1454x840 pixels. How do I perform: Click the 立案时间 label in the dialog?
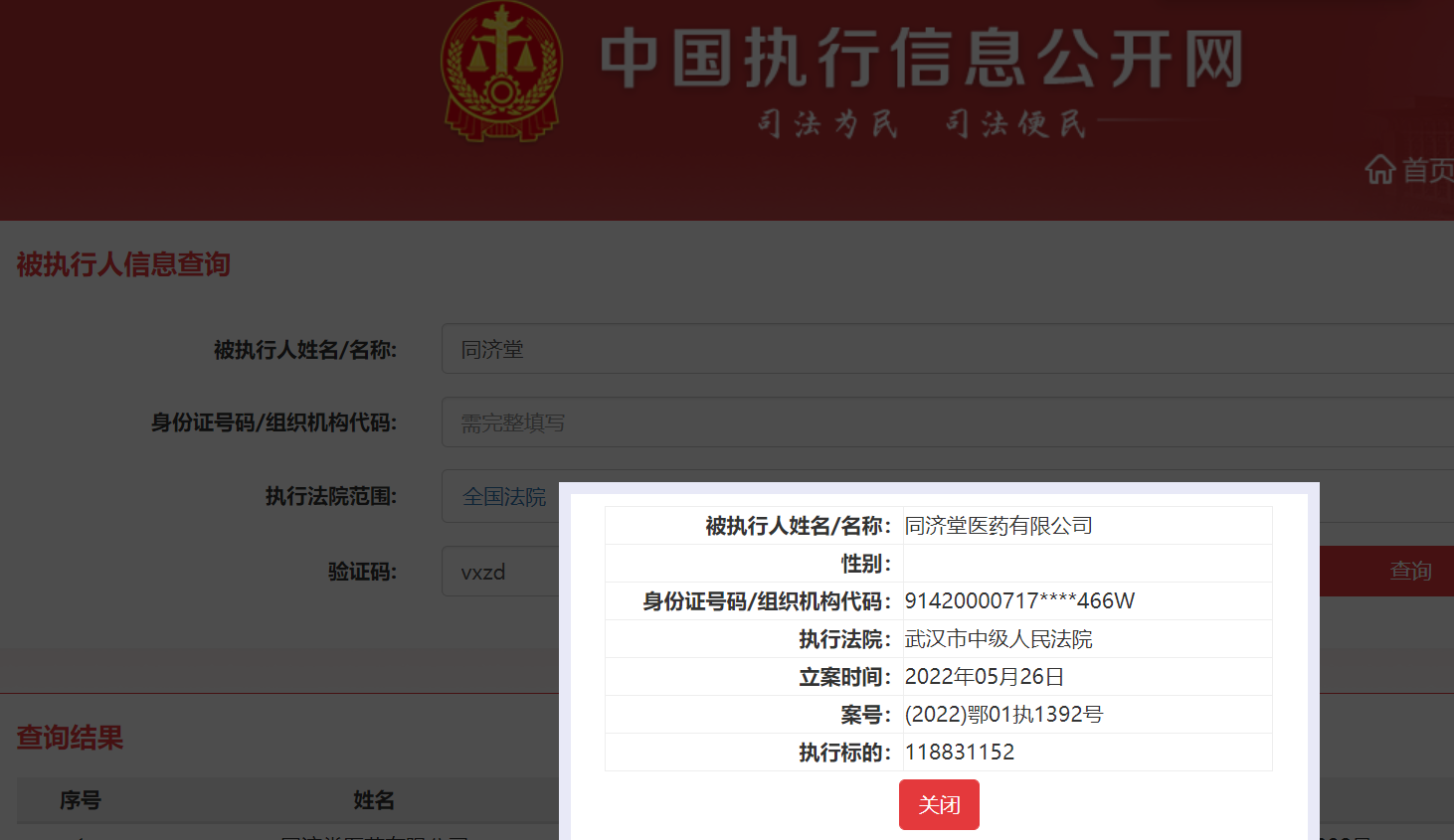pyautogui.click(x=845, y=677)
